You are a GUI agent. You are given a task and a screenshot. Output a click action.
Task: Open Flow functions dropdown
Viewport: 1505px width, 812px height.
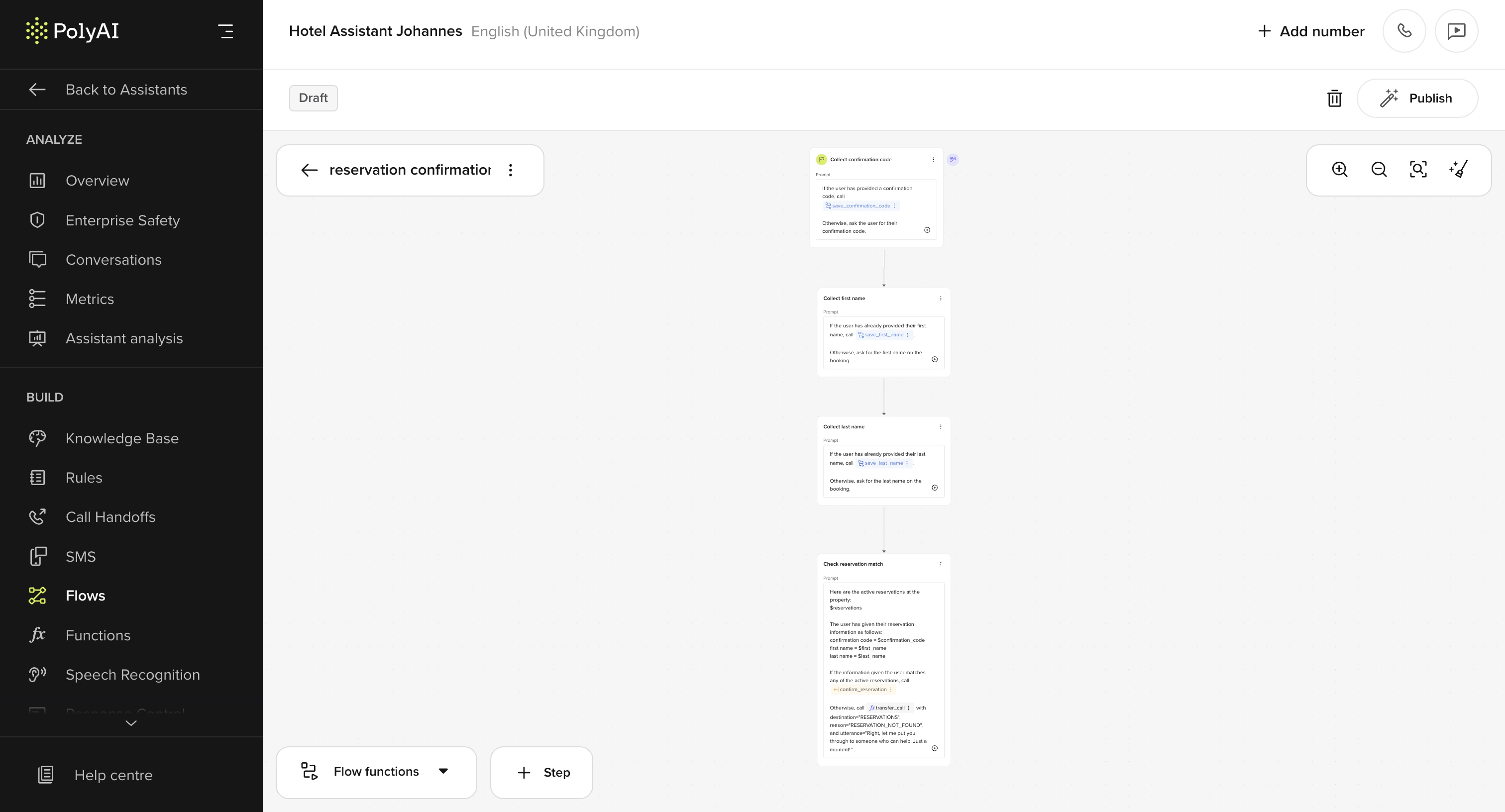(376, 772)
